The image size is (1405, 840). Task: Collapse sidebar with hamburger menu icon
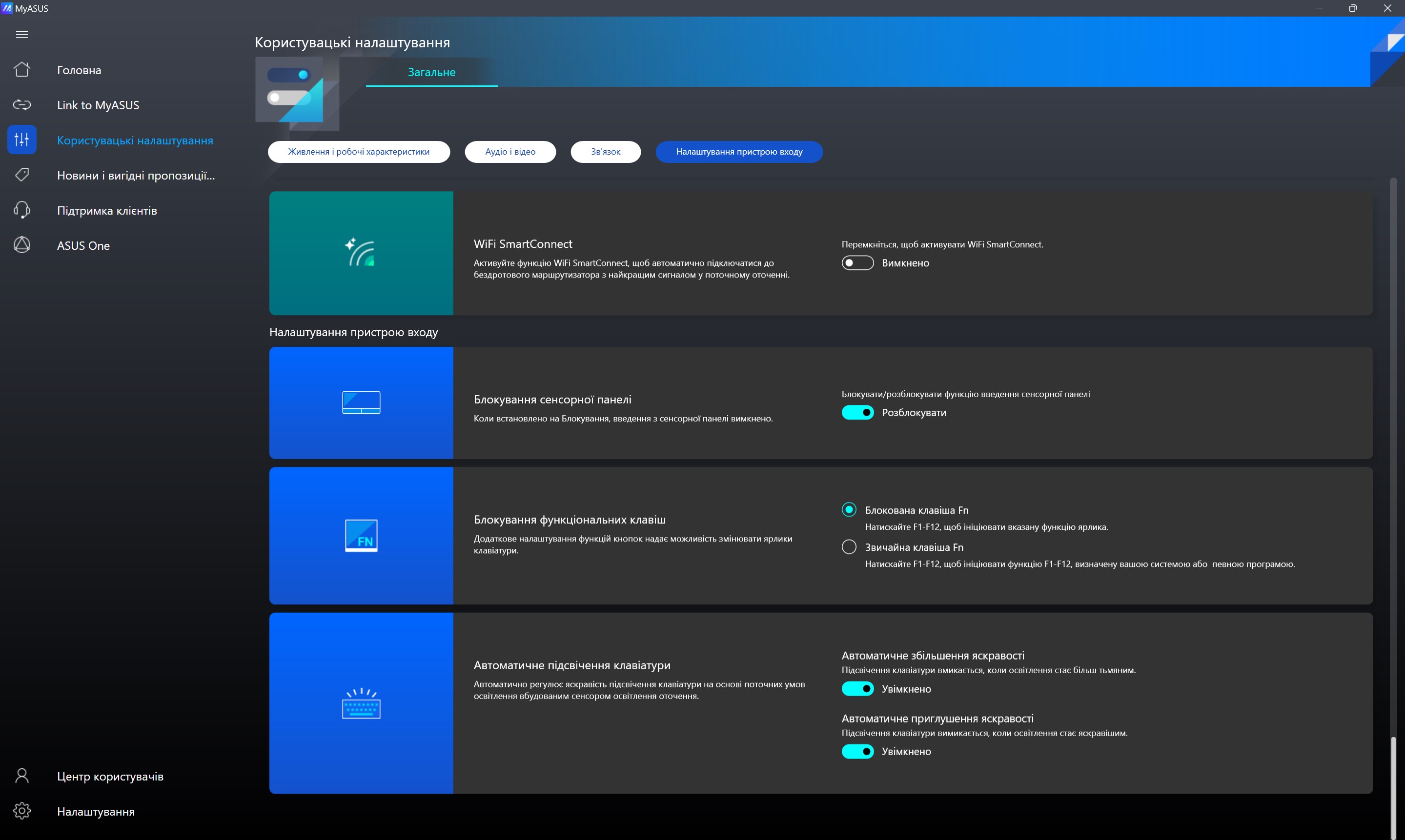click(21, 35)
